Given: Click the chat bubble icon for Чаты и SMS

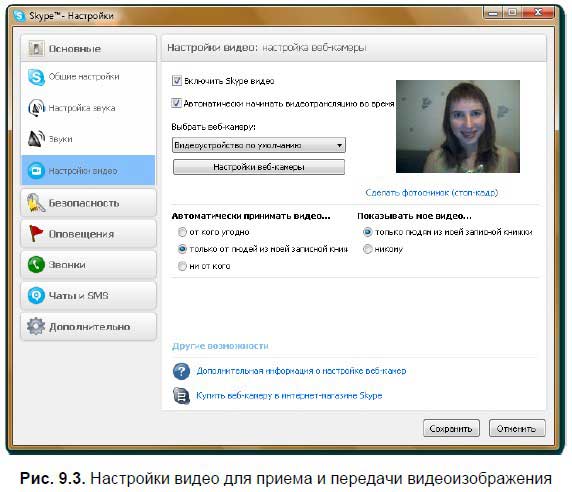Looking at the screenshot, I should (x=36, y=295).
